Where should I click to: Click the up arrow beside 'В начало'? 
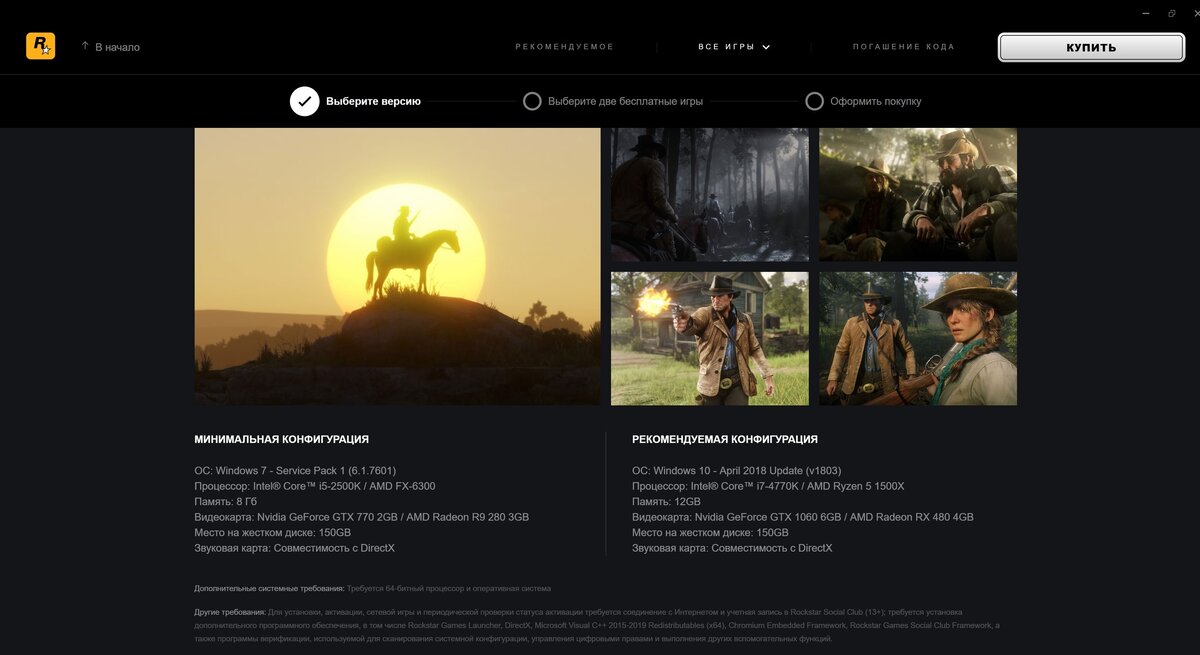tap(85, 46)
